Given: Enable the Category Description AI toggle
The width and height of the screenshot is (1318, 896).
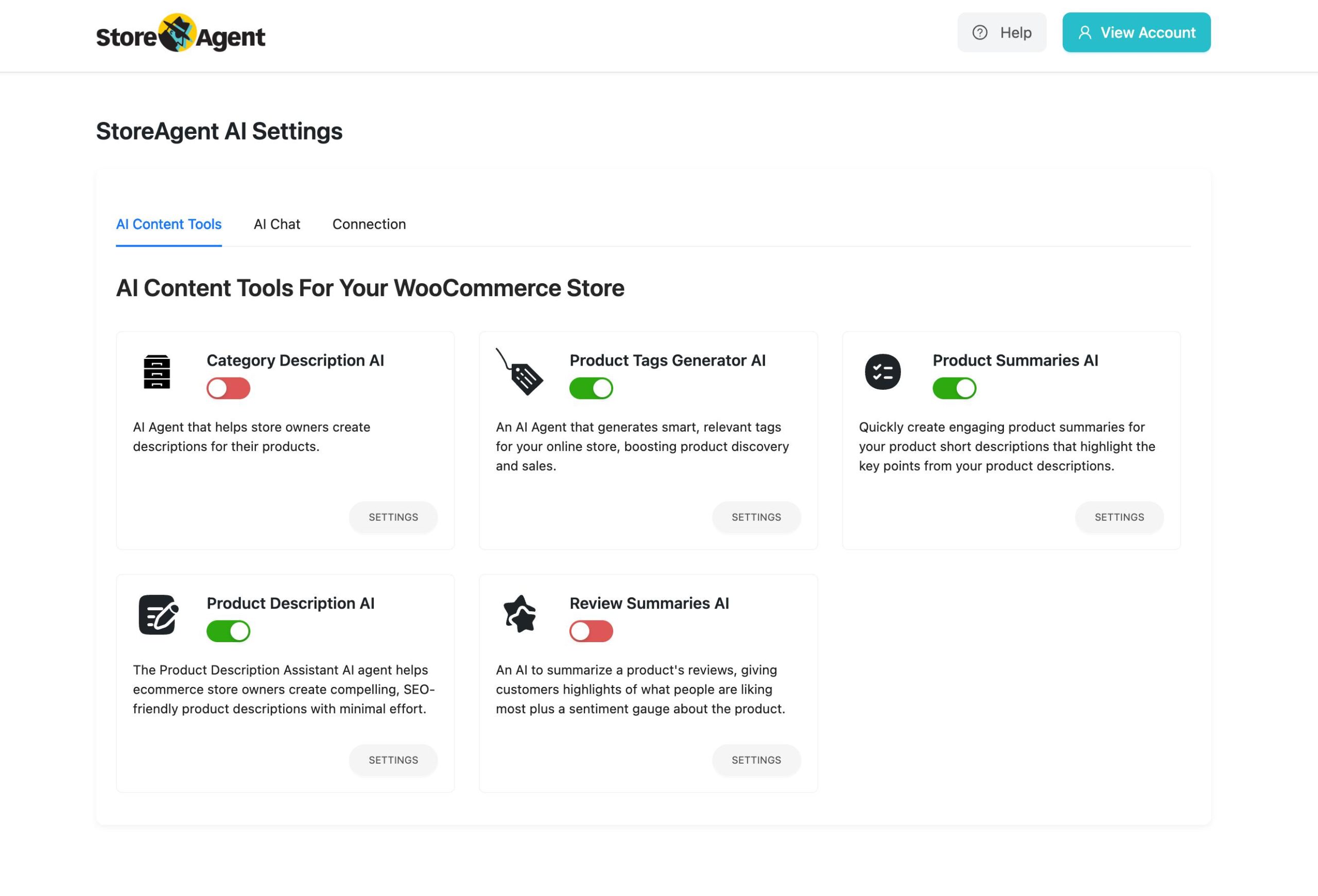Looking at the screenshot, I should click(228, 388).
